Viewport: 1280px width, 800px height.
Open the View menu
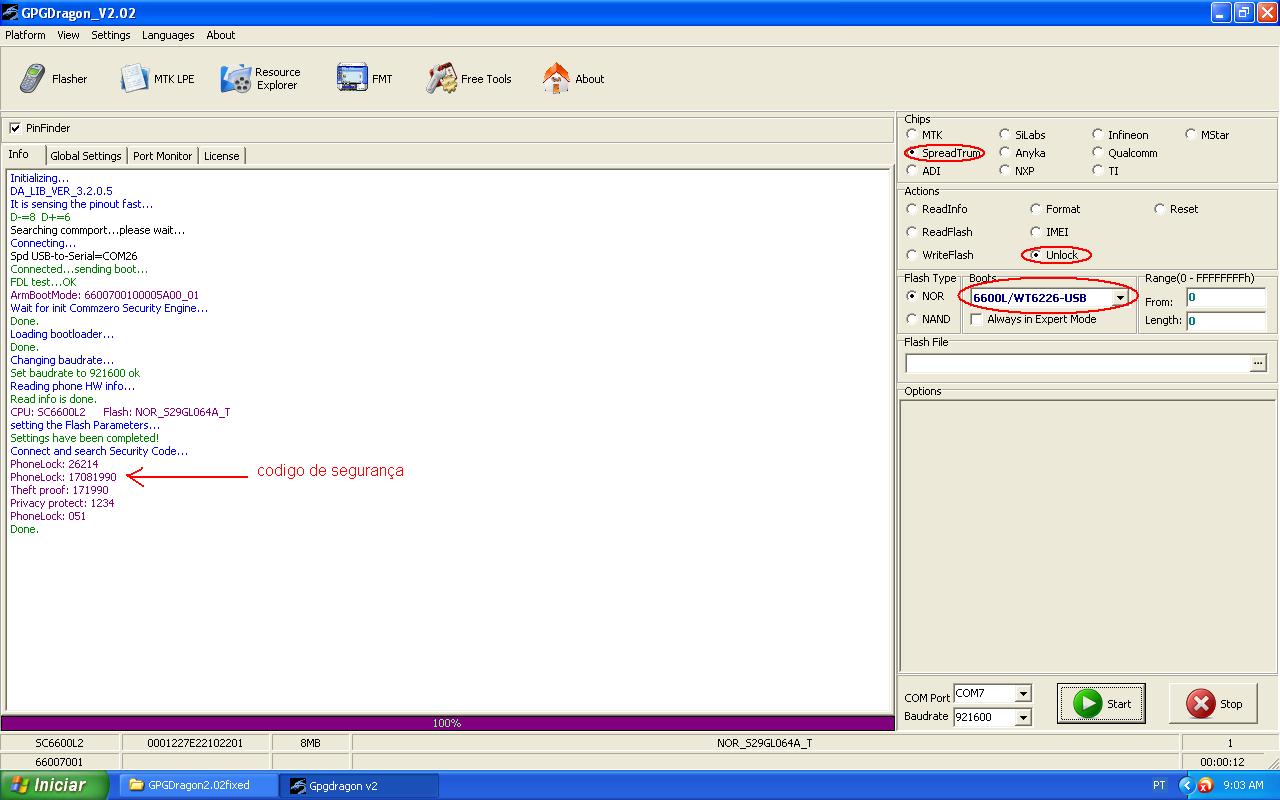68,35
